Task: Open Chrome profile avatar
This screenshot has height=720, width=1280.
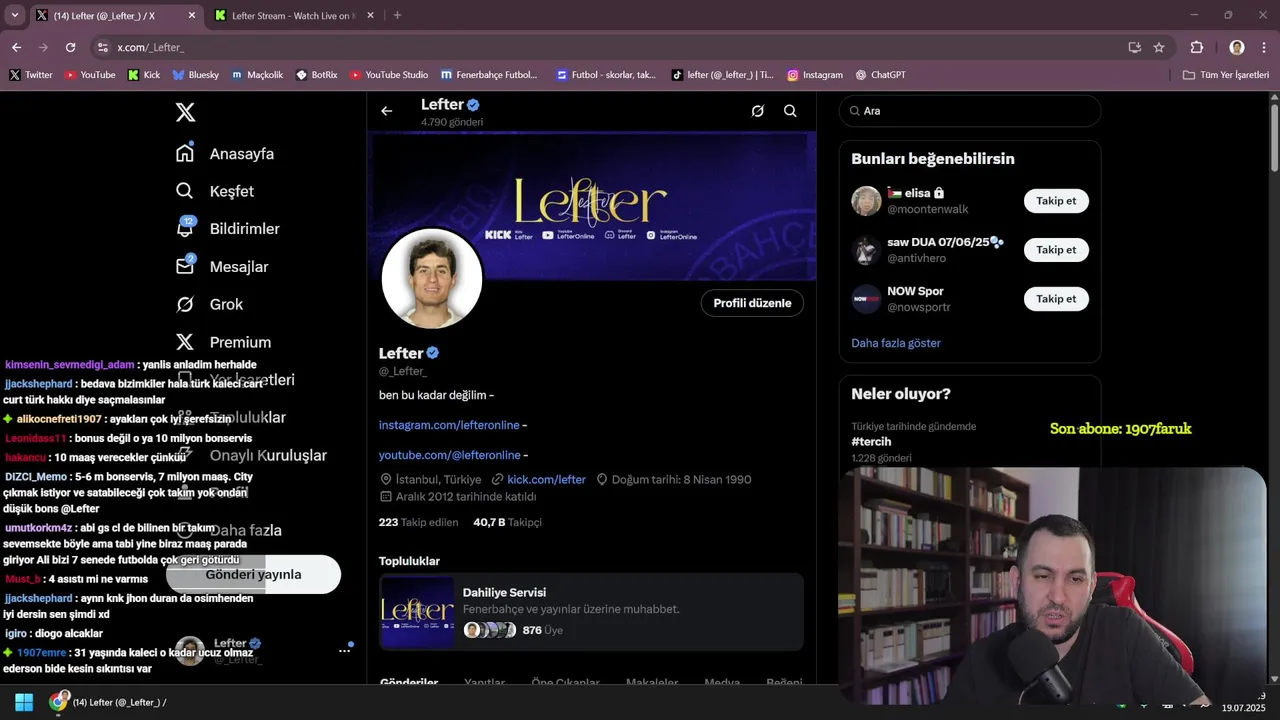Action: (x=1237, y=47)
